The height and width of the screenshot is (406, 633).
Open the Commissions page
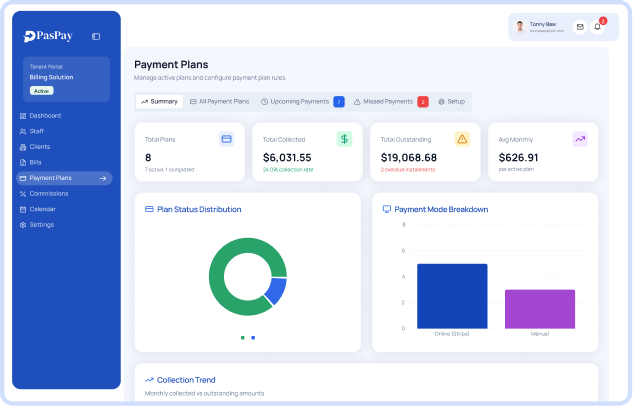[64, 194]
